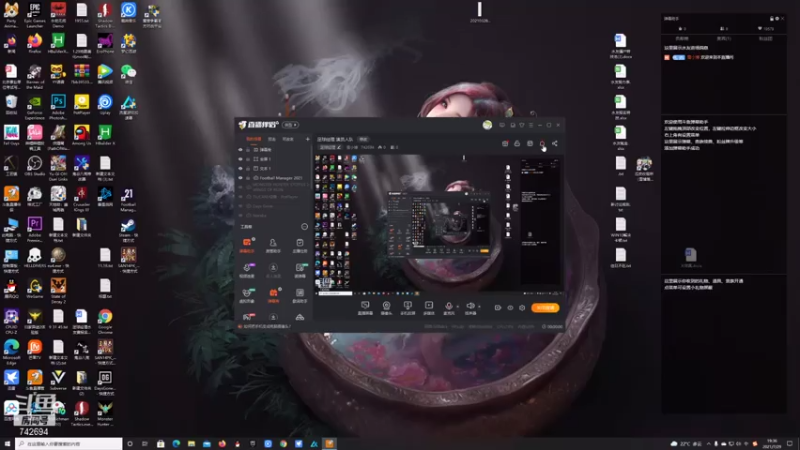Screen dimensions: 800x450
Task: Open the help link at the app's bottom-left
Action: (x=265, y=326)
